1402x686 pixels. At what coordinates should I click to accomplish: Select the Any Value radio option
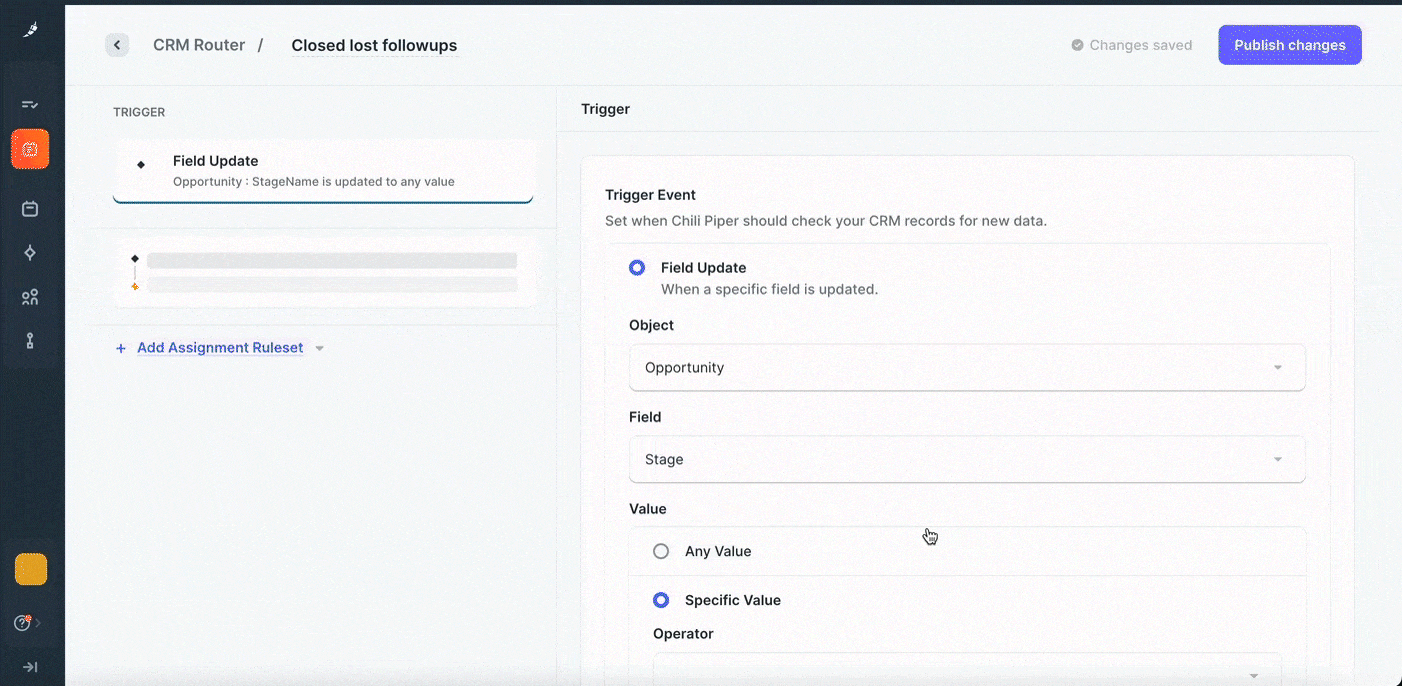661,551
